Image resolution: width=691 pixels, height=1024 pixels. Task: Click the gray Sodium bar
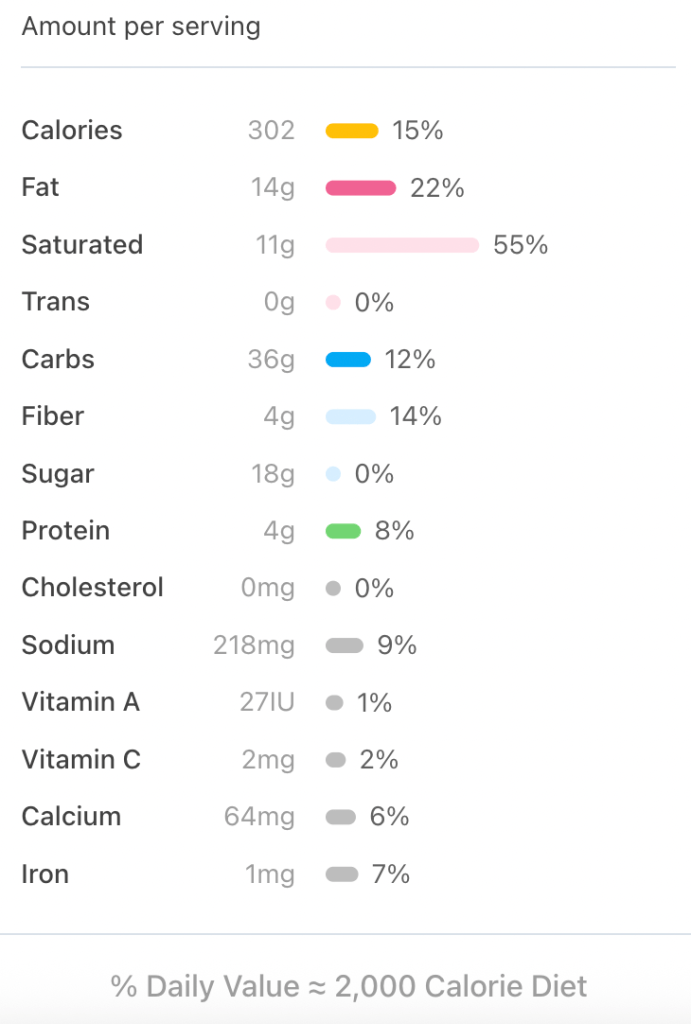(x=344, y=646)
